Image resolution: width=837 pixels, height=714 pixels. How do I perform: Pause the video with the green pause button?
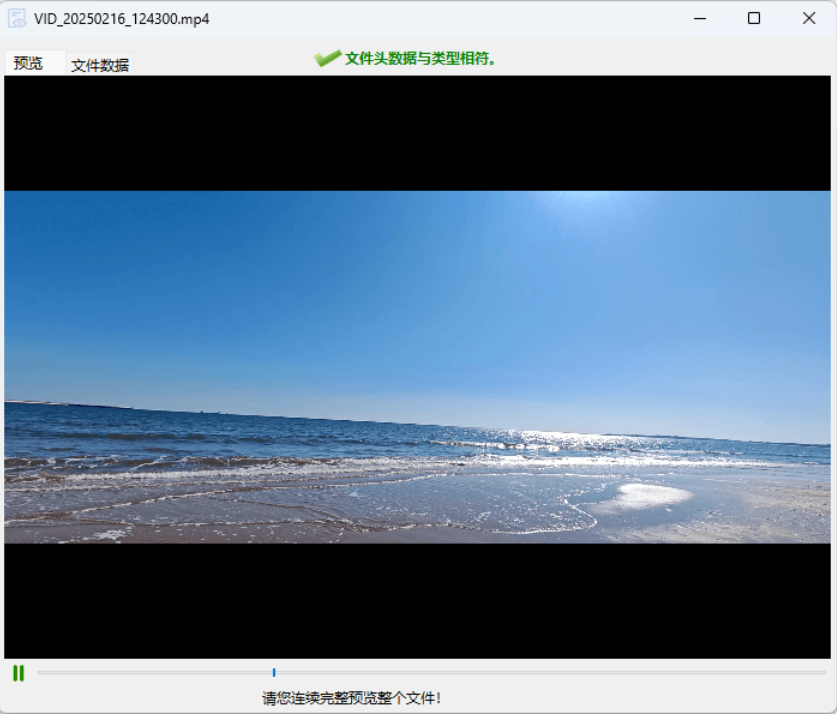click(19, 673)
